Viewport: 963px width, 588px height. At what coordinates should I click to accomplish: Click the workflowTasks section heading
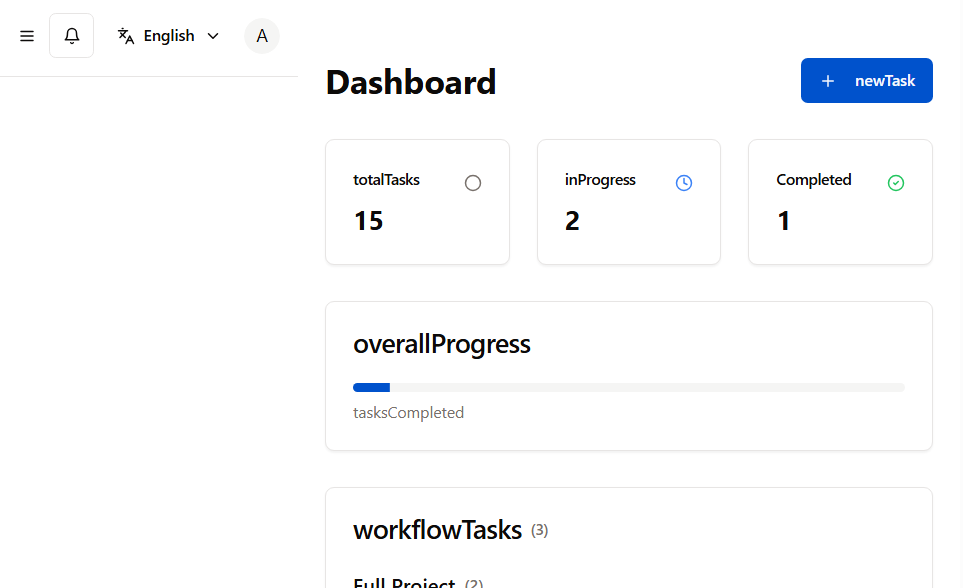coord(437,530)
